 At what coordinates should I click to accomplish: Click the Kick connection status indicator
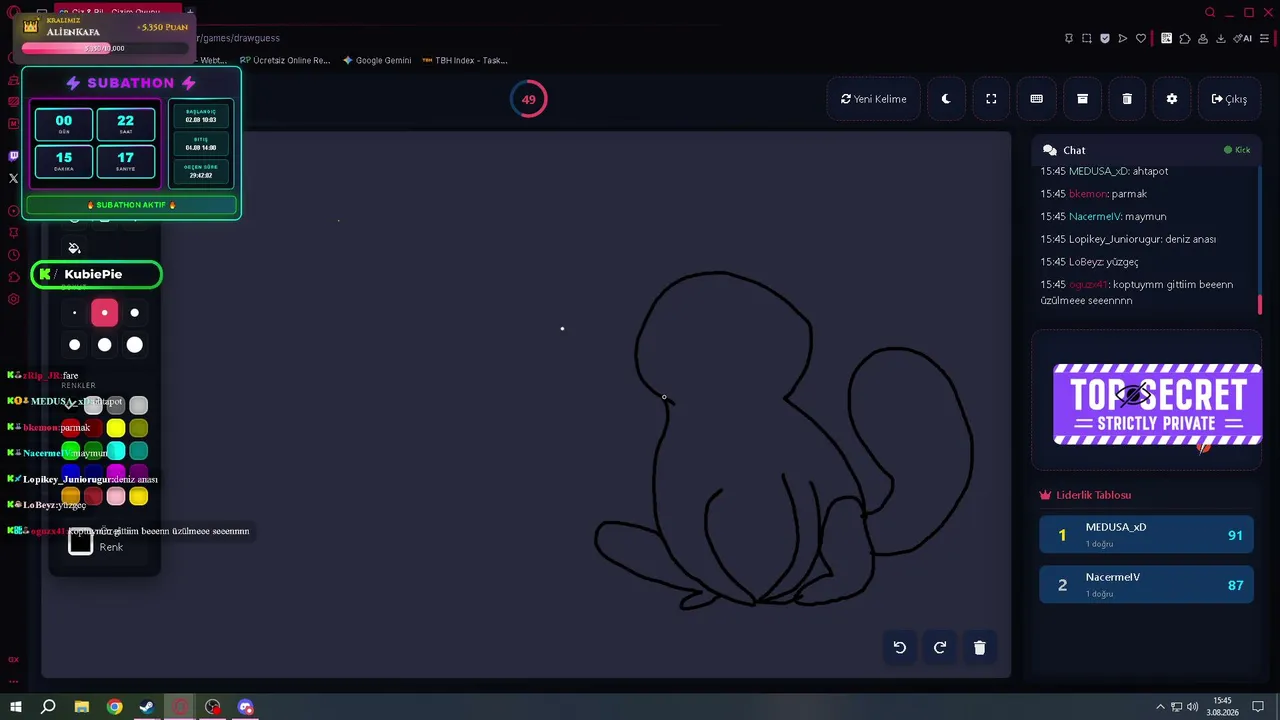1238,150
